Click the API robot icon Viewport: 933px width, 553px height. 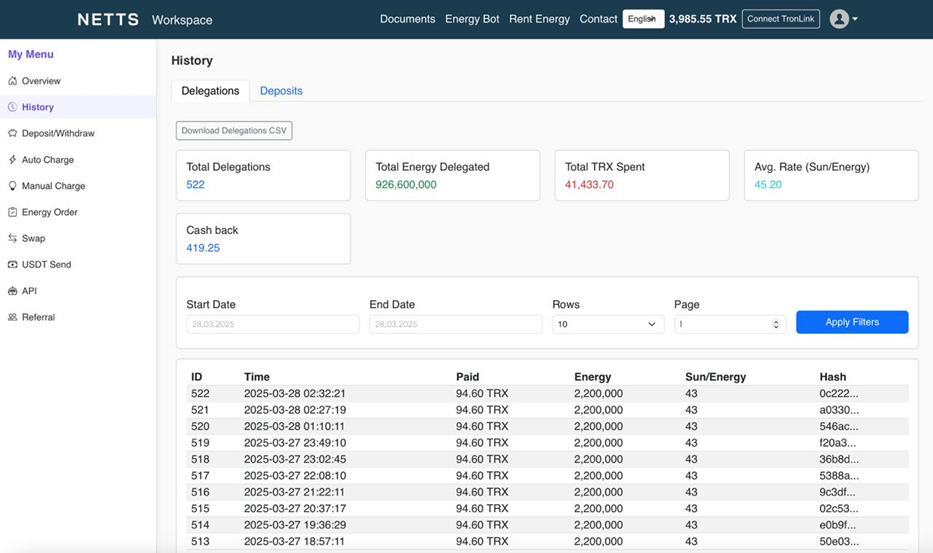[x=12, y=291]
